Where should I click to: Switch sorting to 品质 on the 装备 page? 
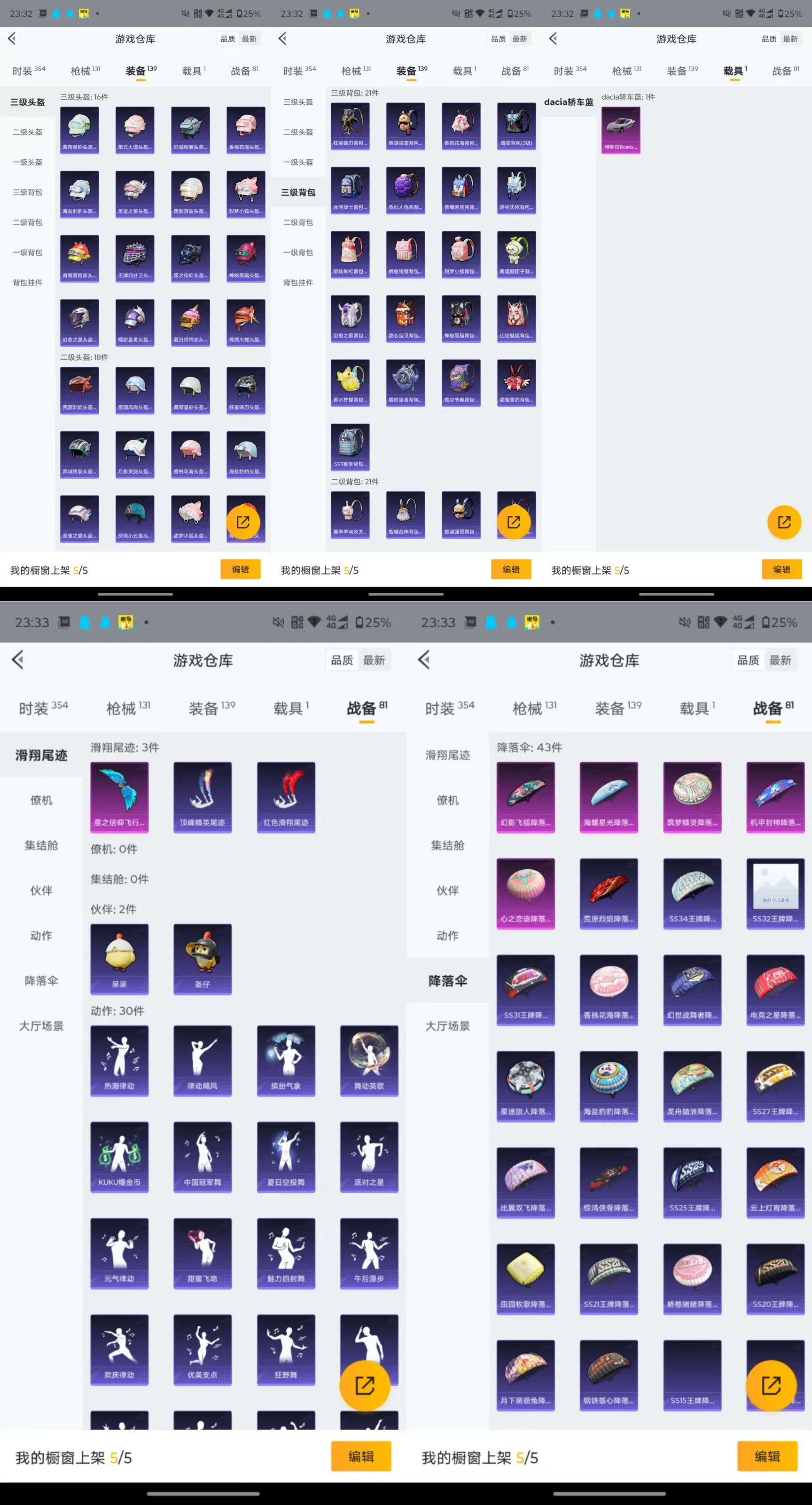pyautogui.click(x=227, y=39)
